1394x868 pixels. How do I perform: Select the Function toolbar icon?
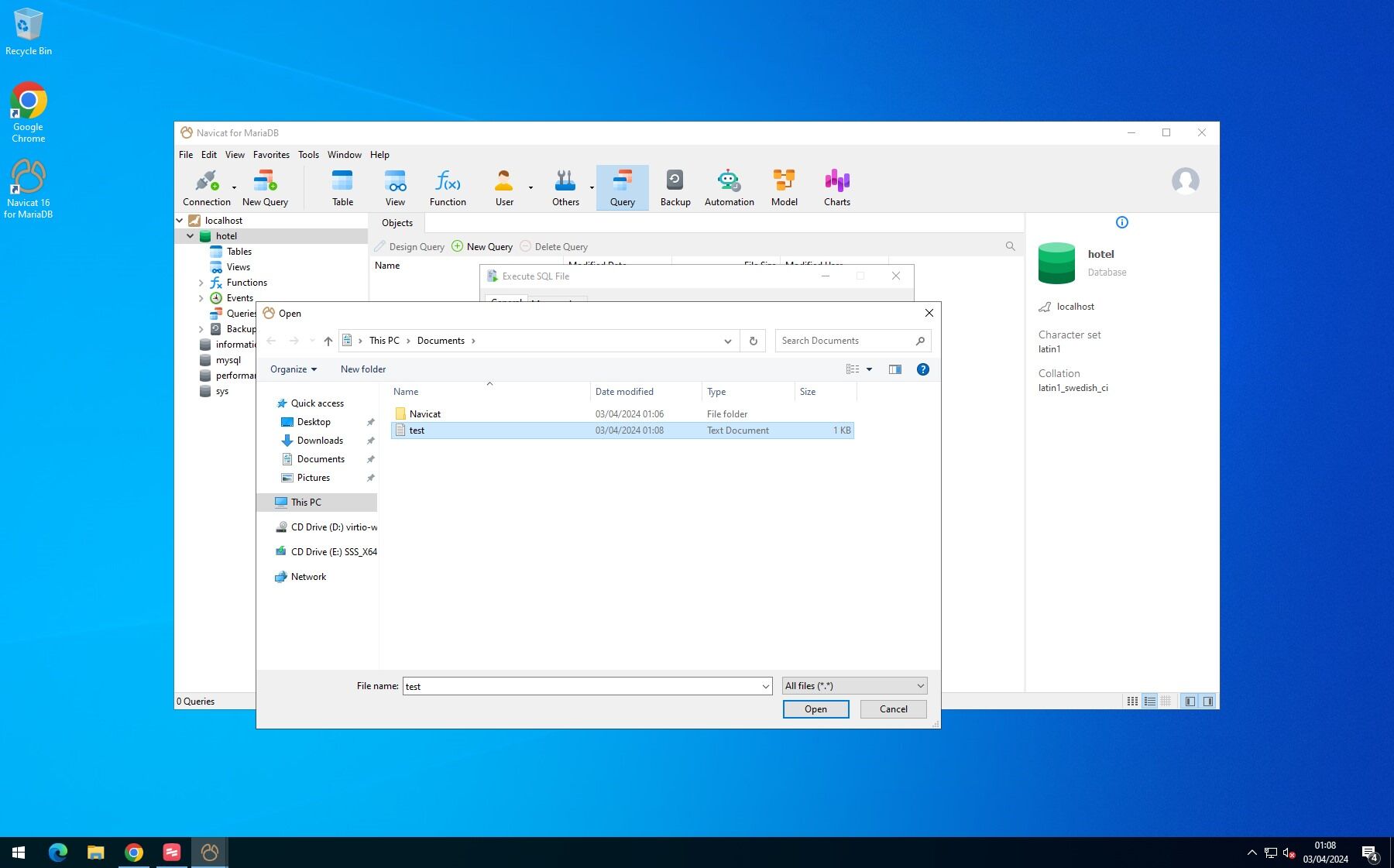click(448, 188)
